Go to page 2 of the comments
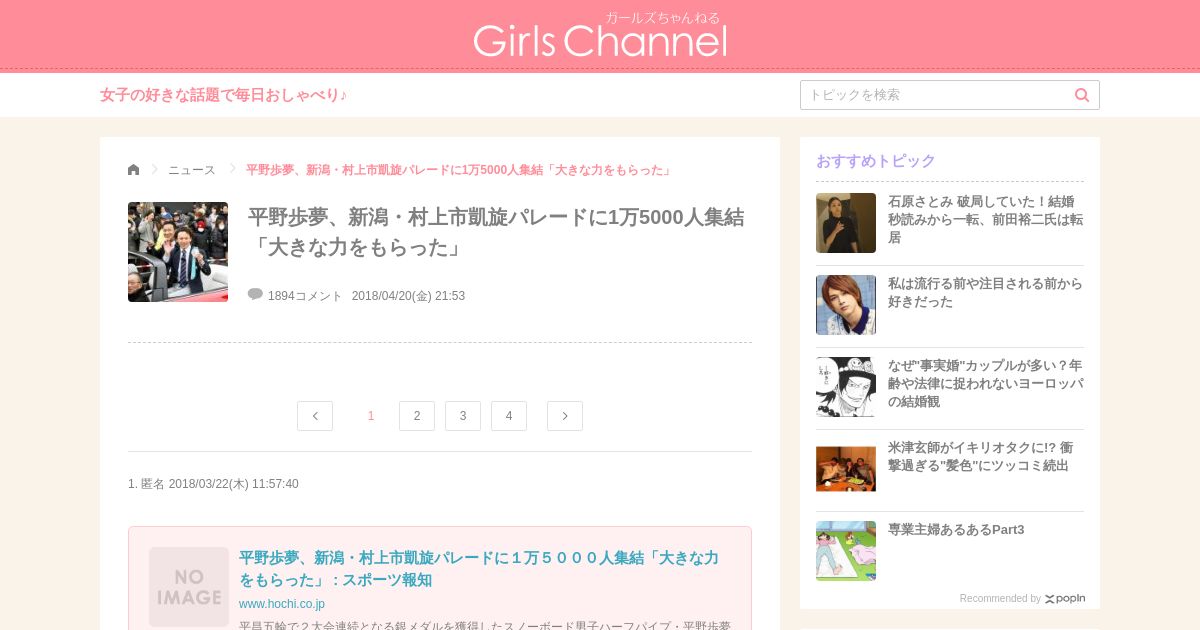Viewport: 1200px width, 630px height. [417, 416]
